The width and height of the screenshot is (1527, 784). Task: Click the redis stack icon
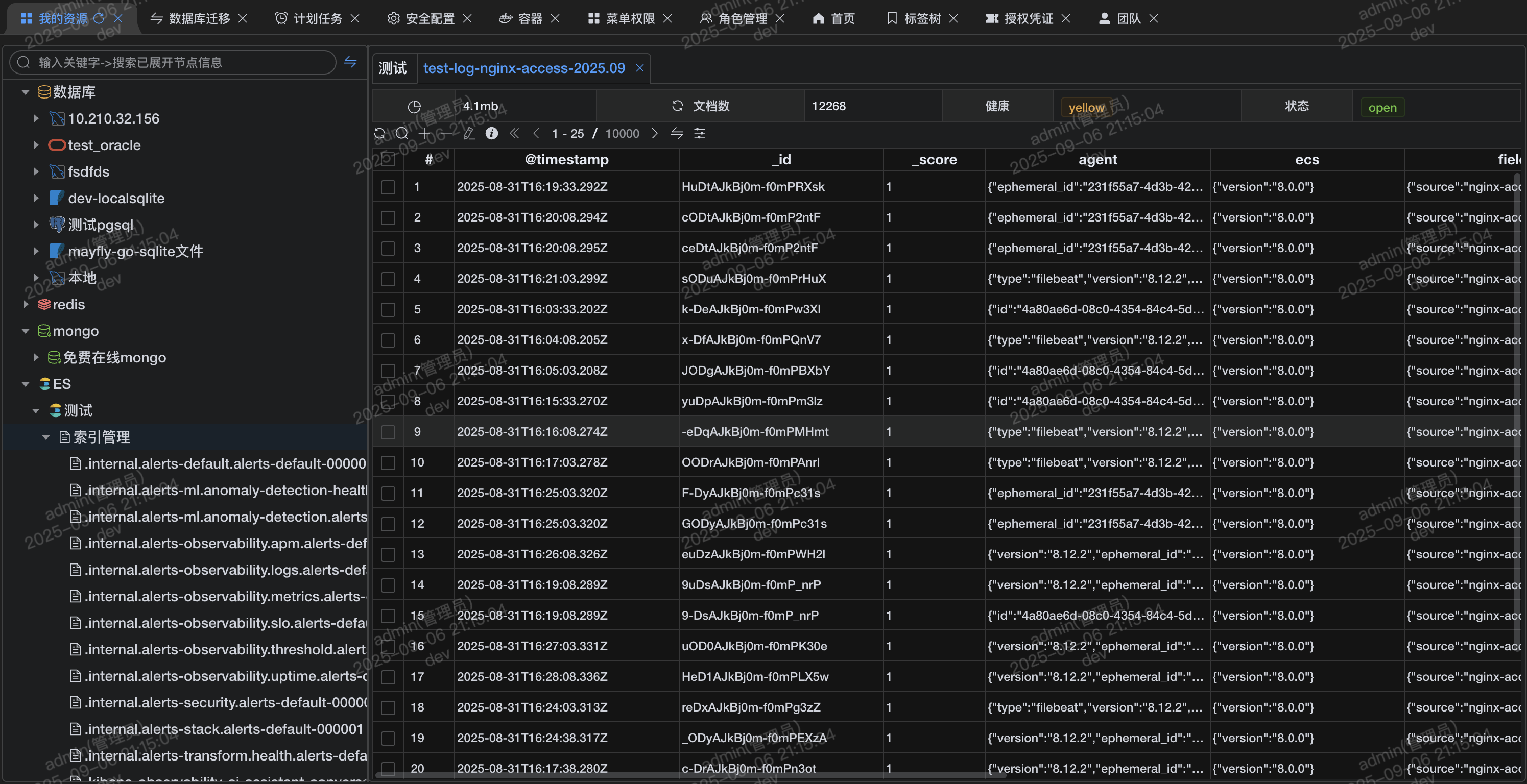pyautogui.click(x=44, y=305)
